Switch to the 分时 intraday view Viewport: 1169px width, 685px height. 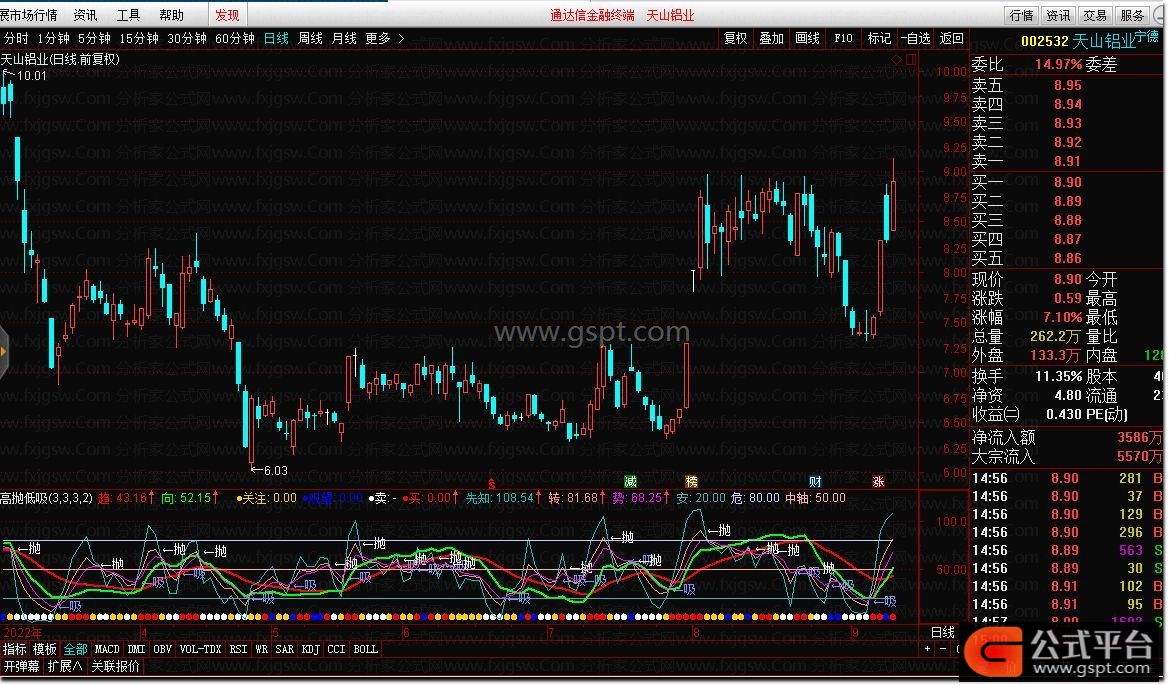point(16,38)
